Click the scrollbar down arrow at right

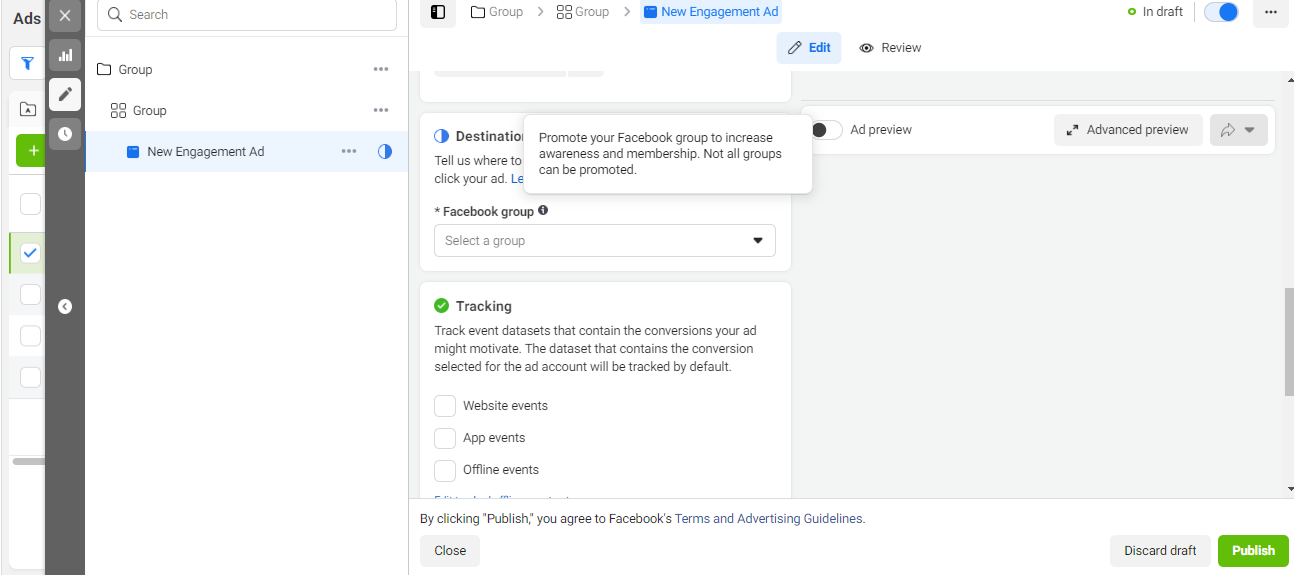(x=1289, y=489)
